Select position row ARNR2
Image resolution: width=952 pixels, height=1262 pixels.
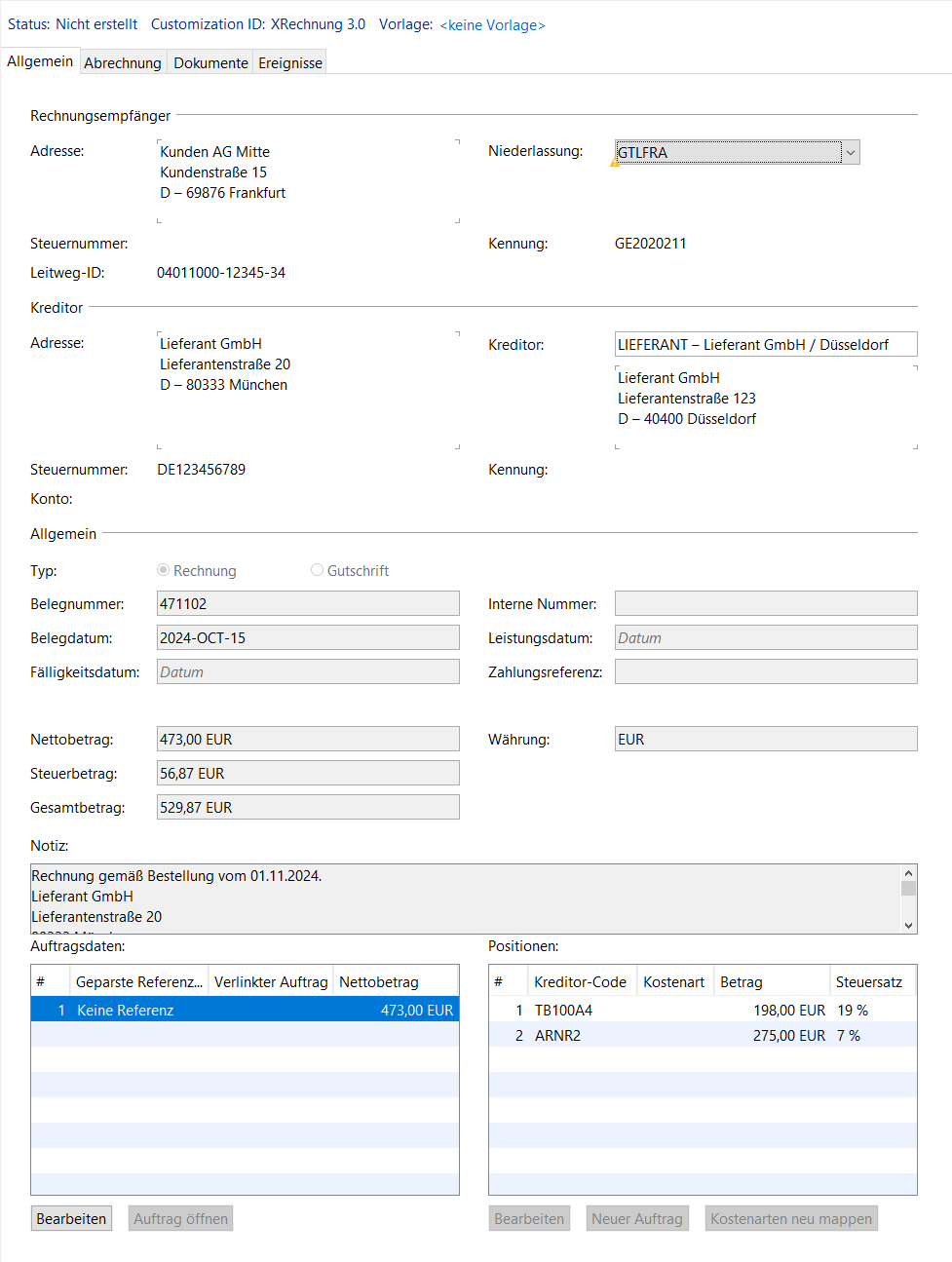(703, 1035)
